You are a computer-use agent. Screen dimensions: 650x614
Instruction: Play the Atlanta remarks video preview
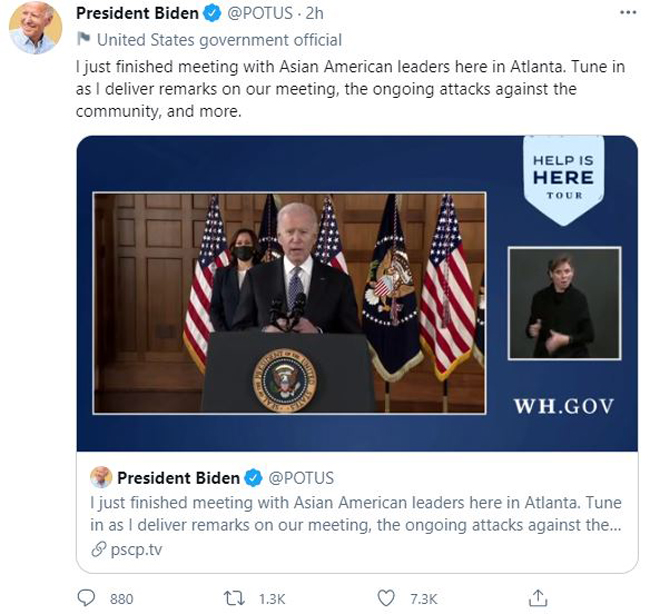click(x=289, y=303)
